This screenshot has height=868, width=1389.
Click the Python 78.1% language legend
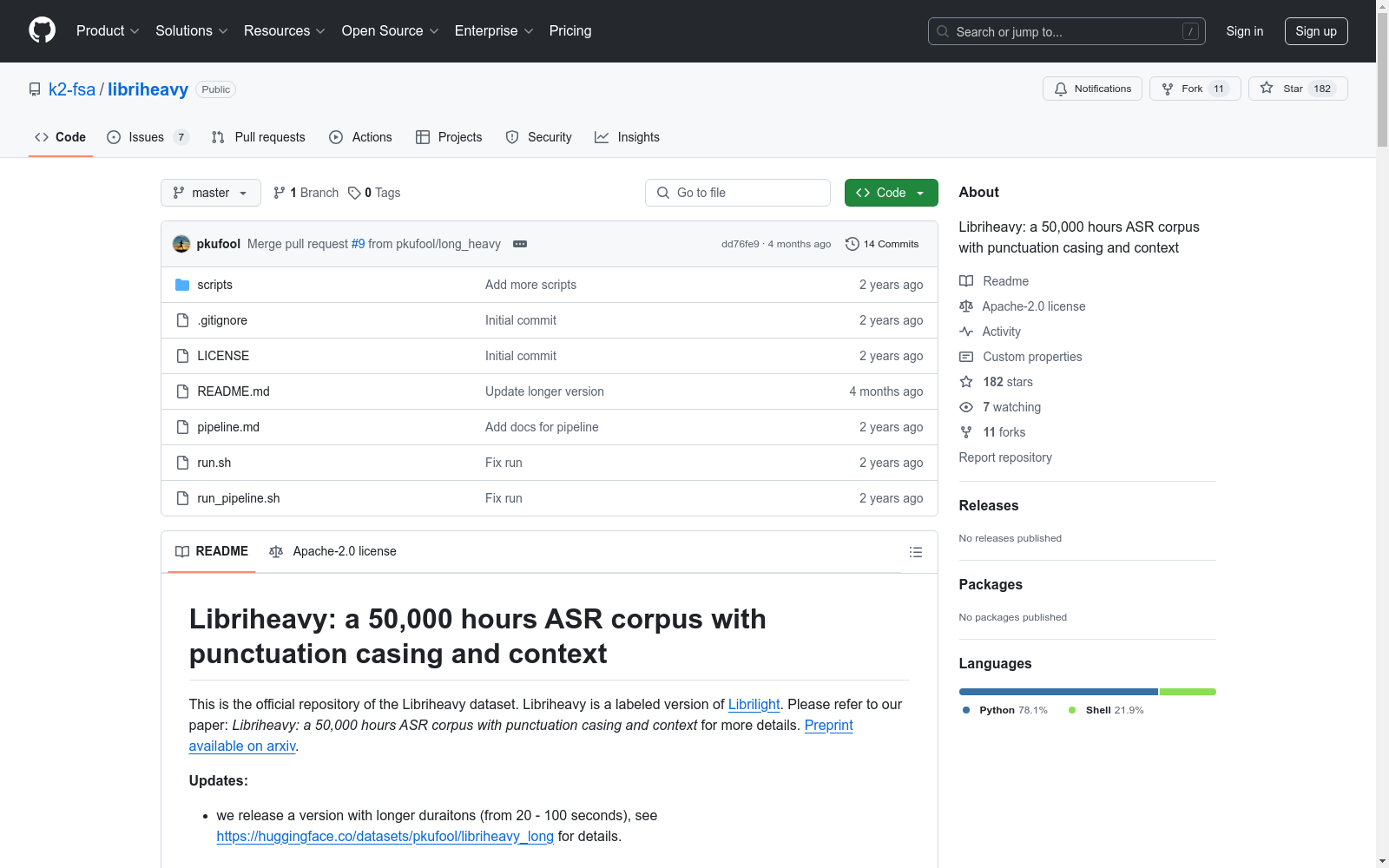pos(1005,710)
